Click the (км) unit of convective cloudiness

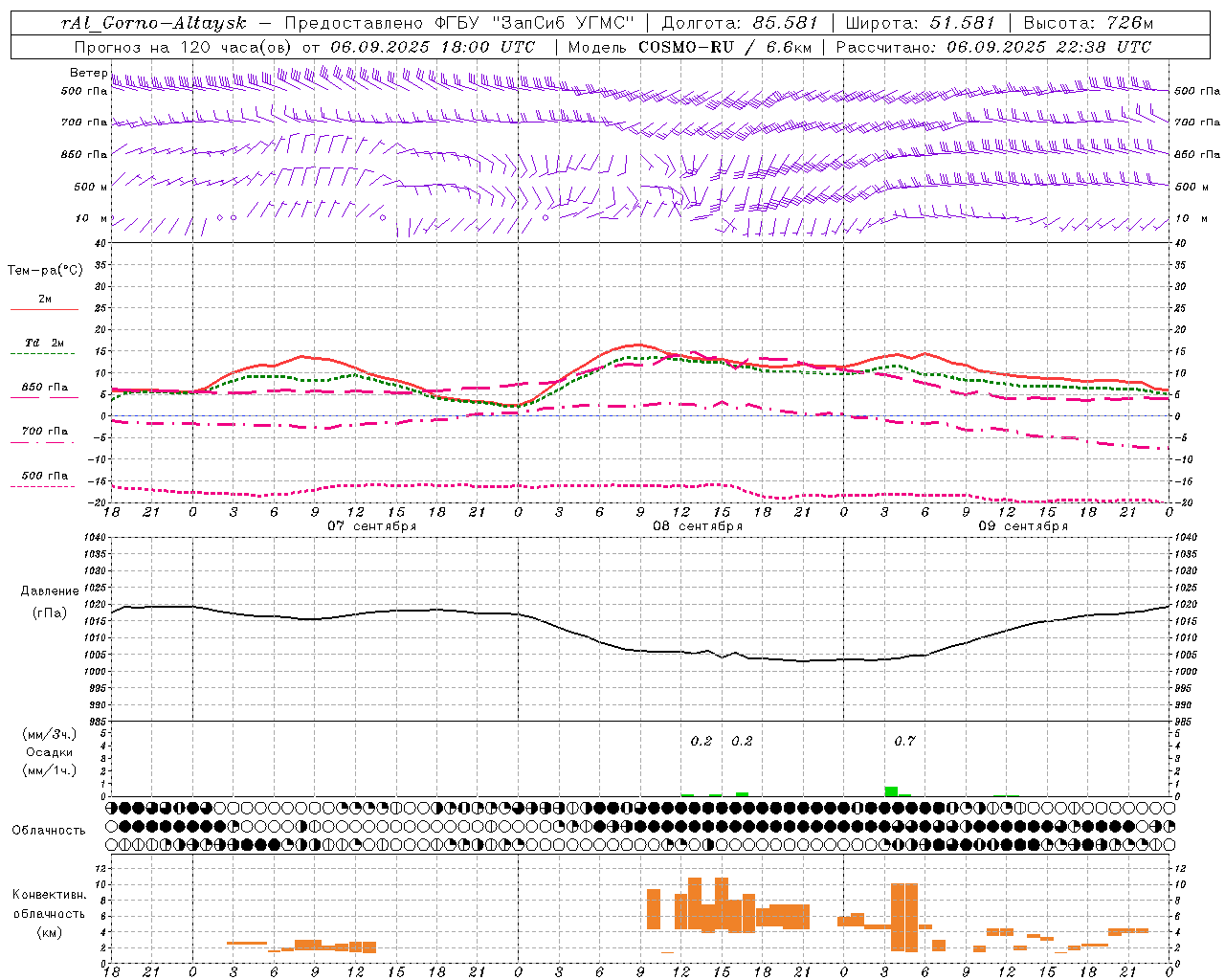click(x=50, y=932)
